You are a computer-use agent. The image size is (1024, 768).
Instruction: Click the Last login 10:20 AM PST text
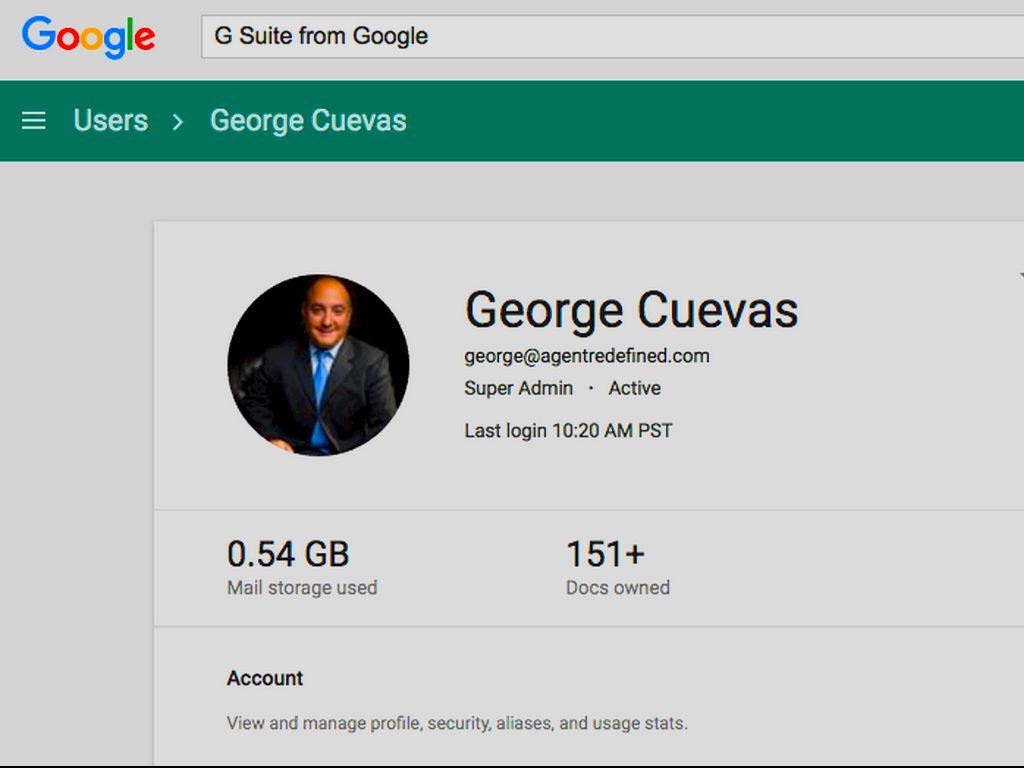(x=568, y=431)
